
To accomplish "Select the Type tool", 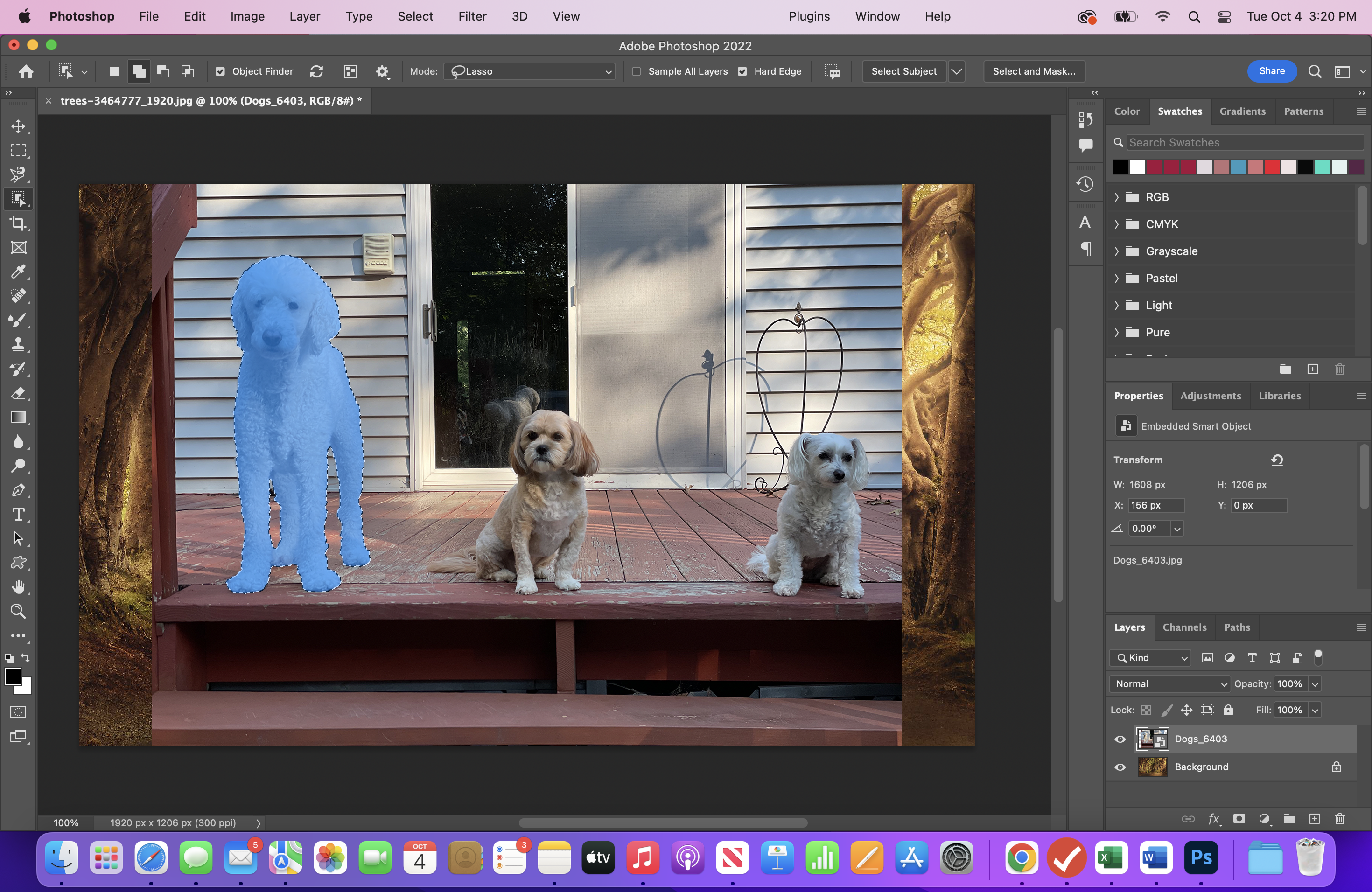I will click(19, 515).
